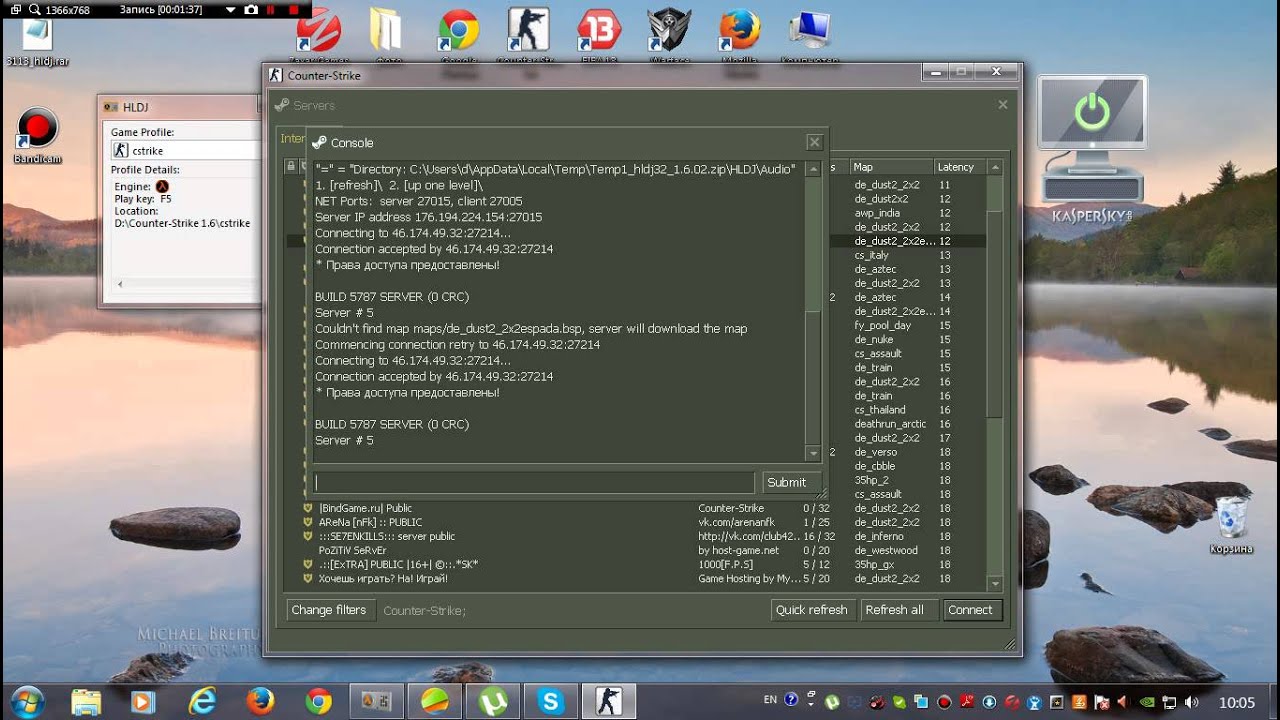The image size is (1280, 720).
Task: Open Google Chrome desktop shortcut
Action: (458, 35)
